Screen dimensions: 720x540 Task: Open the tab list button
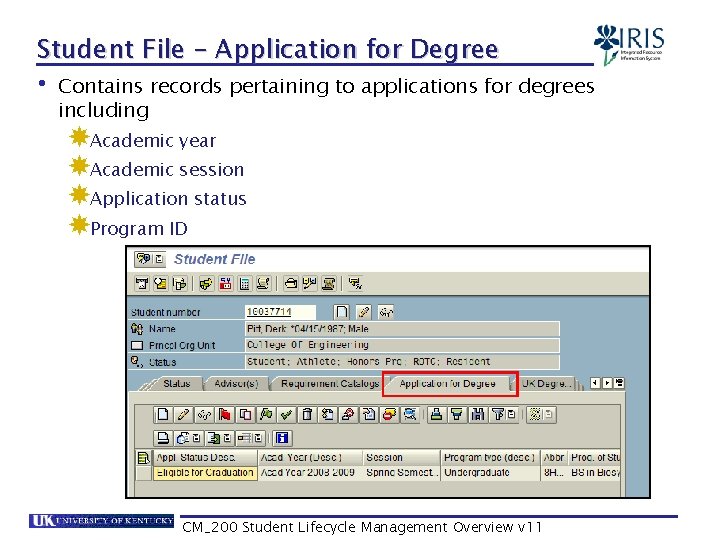click(619, 382)
